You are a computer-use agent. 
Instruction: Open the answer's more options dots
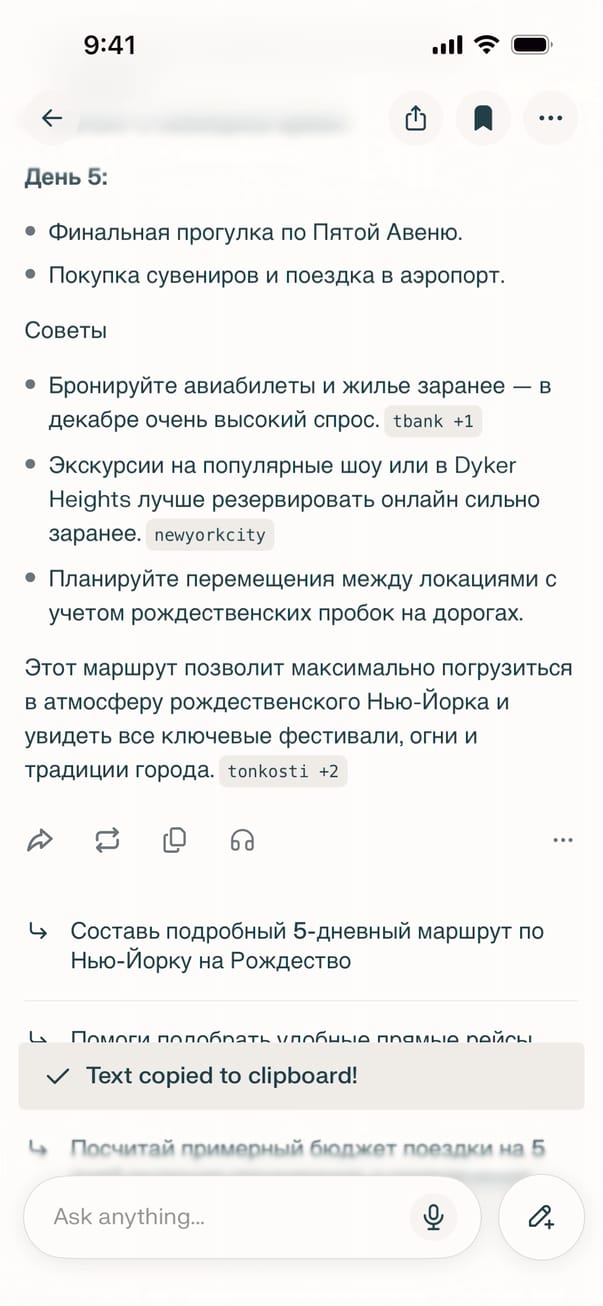(x=563, y=841)
